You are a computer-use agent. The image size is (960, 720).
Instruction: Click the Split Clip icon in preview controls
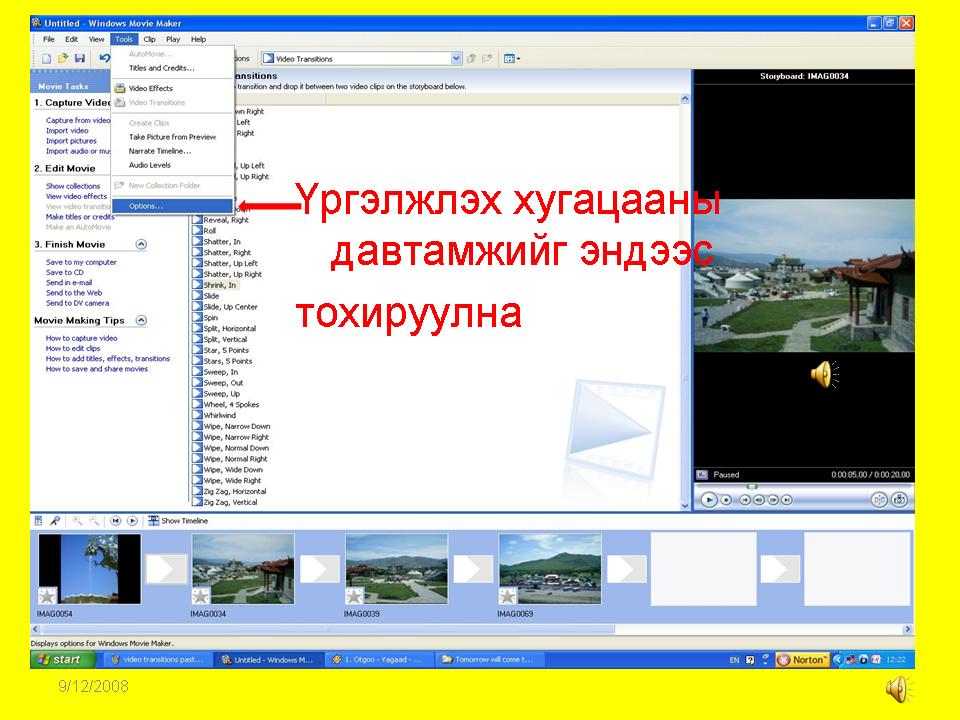879,499
